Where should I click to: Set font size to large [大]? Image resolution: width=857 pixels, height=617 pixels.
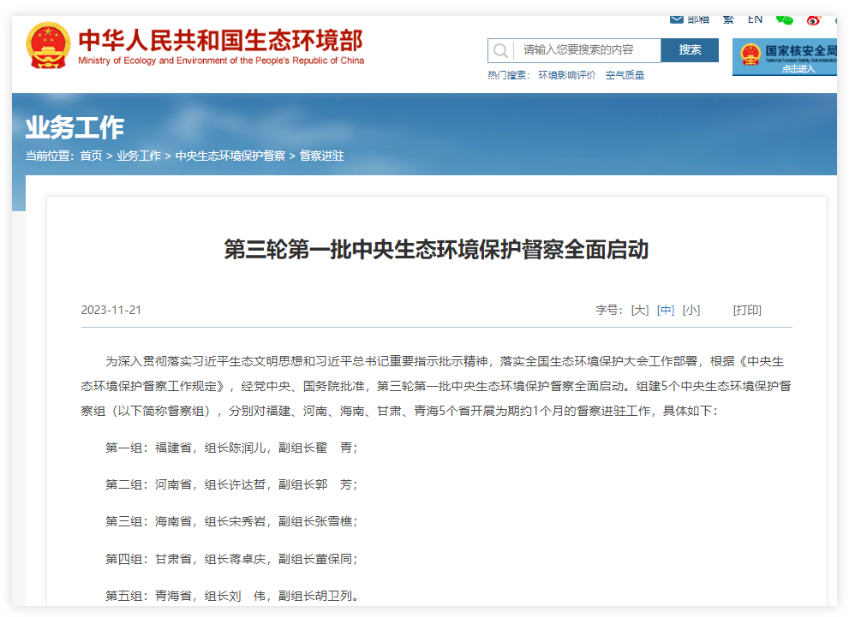click(640, 310)
